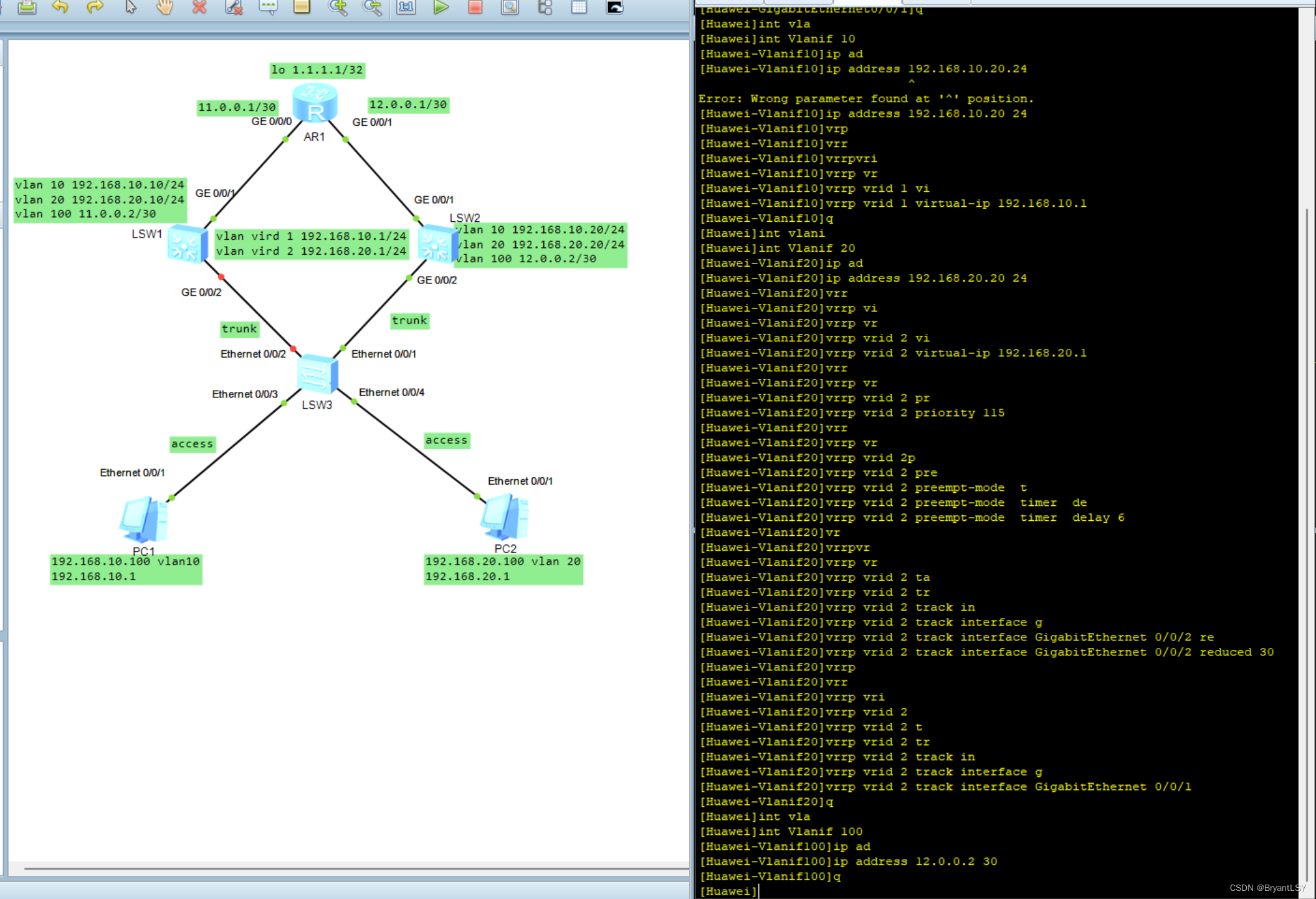The image size is (1316, 899).
Task: Click the Zoom Out magnifier icon
Action: click(372, 7)
